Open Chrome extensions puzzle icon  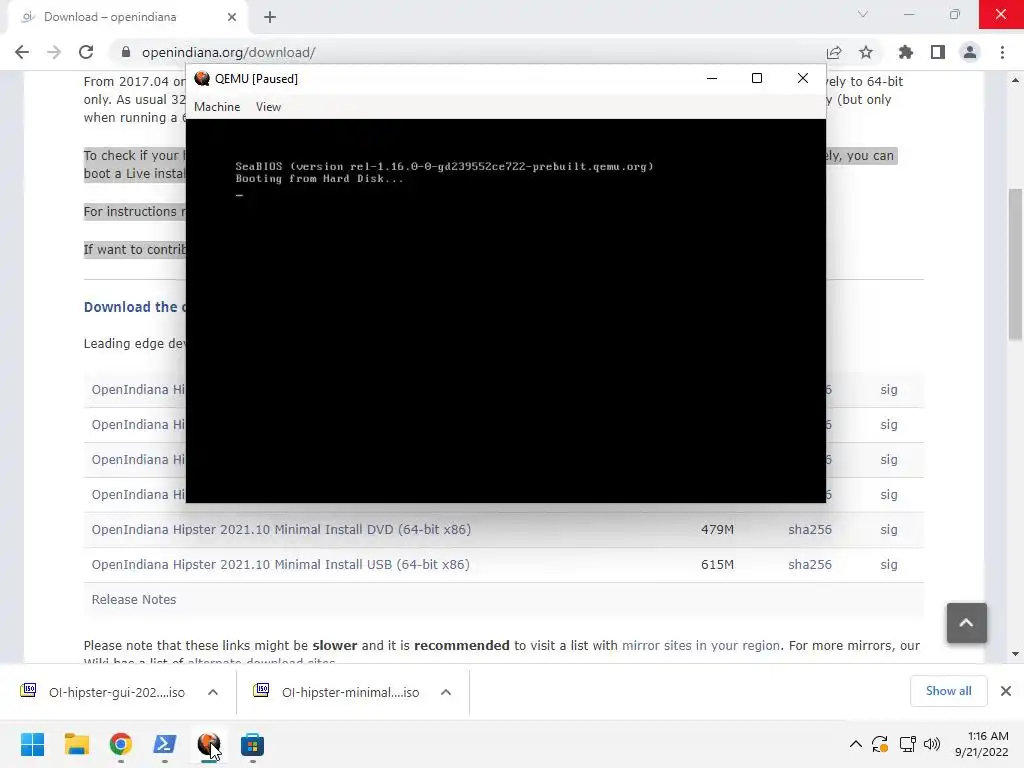[x=905, y=52]
